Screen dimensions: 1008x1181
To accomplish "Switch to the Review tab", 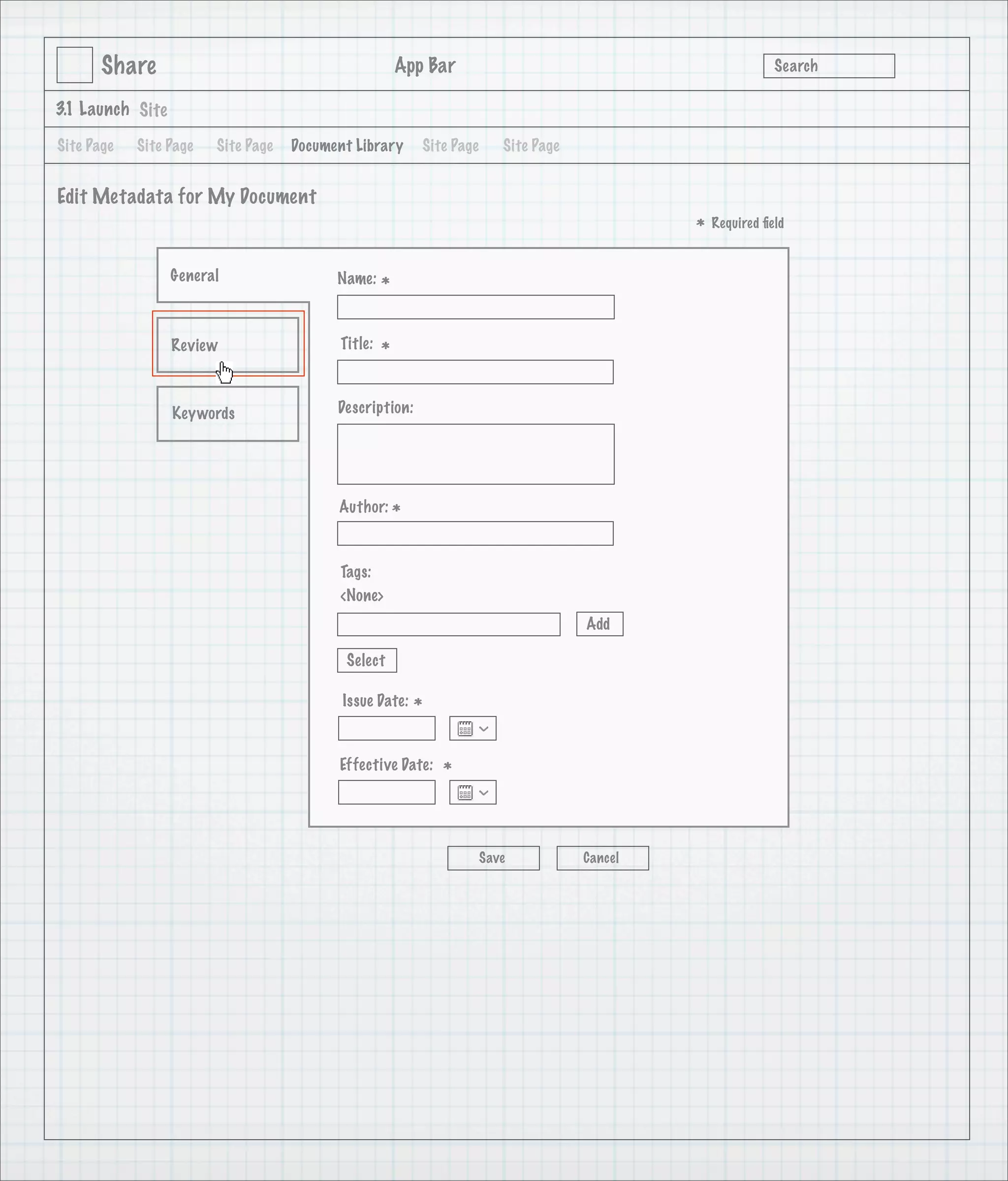I will click(227, 345).
